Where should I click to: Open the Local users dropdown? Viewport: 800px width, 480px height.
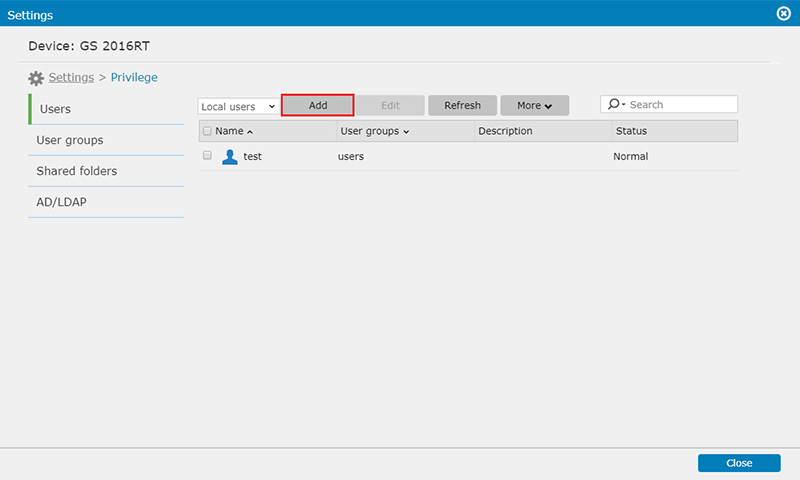tap(238, 106)
